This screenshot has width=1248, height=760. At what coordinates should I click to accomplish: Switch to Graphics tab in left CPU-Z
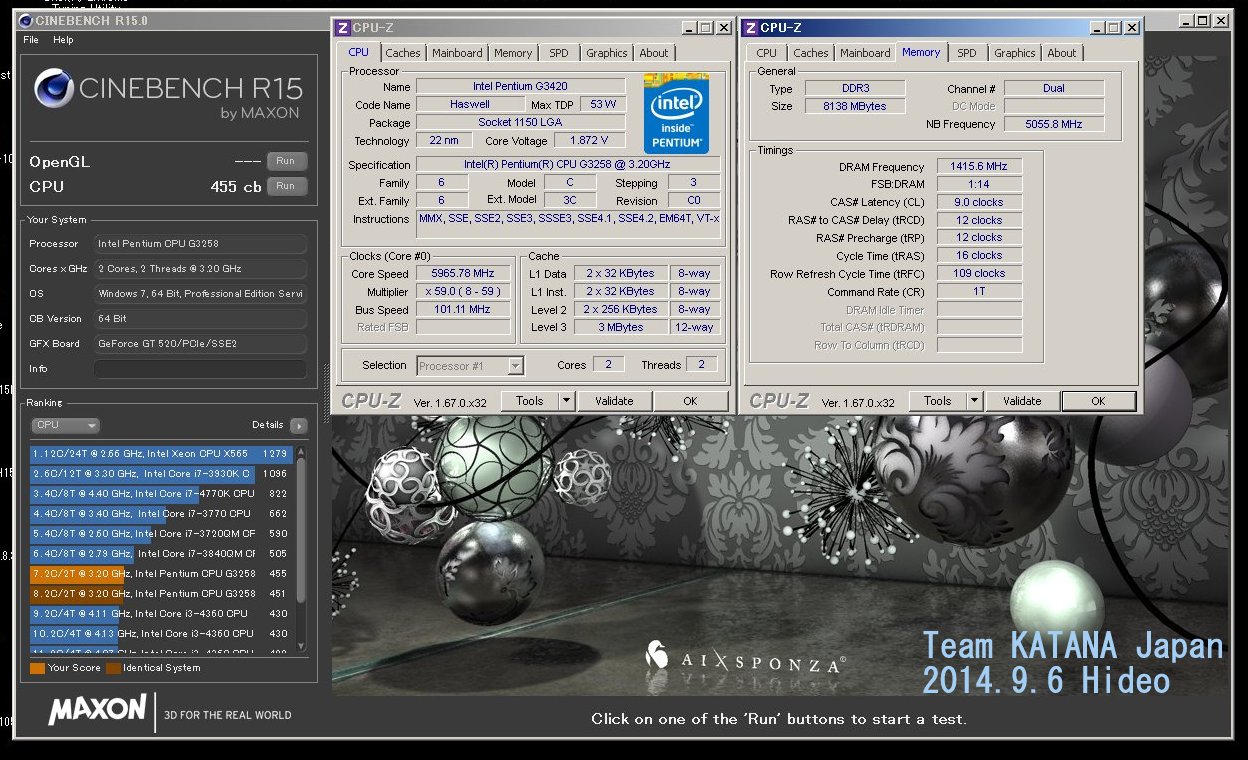[607, 53]
